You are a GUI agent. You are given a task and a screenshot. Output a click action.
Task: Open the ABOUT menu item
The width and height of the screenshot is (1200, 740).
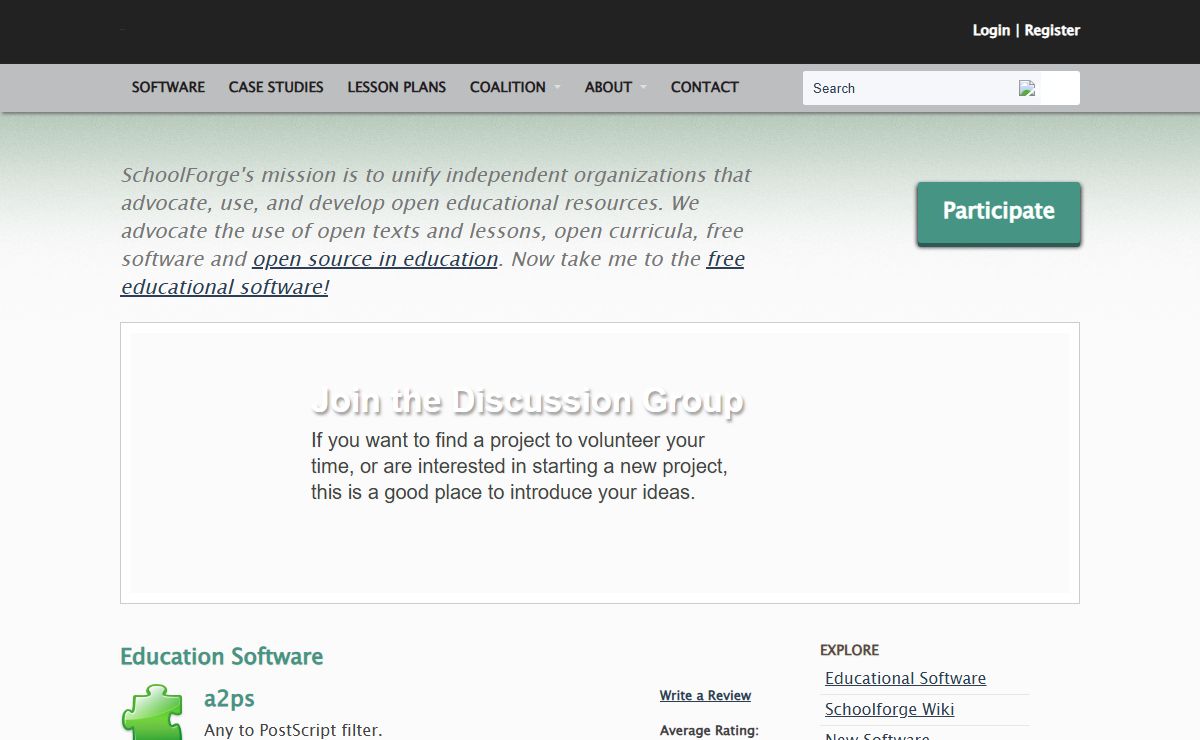608,87
